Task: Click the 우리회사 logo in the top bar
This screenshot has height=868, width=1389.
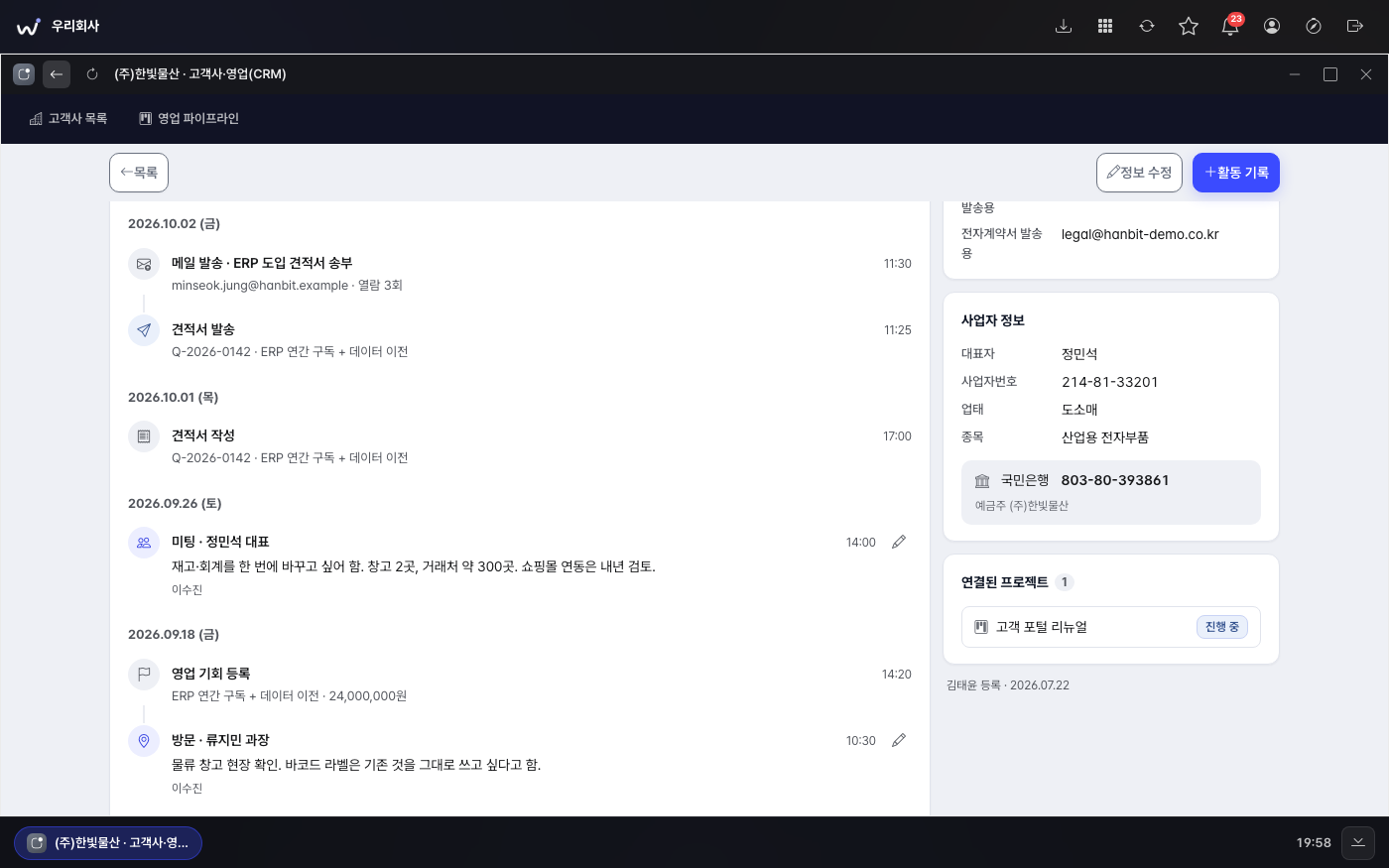Action: tap(59, 27)
